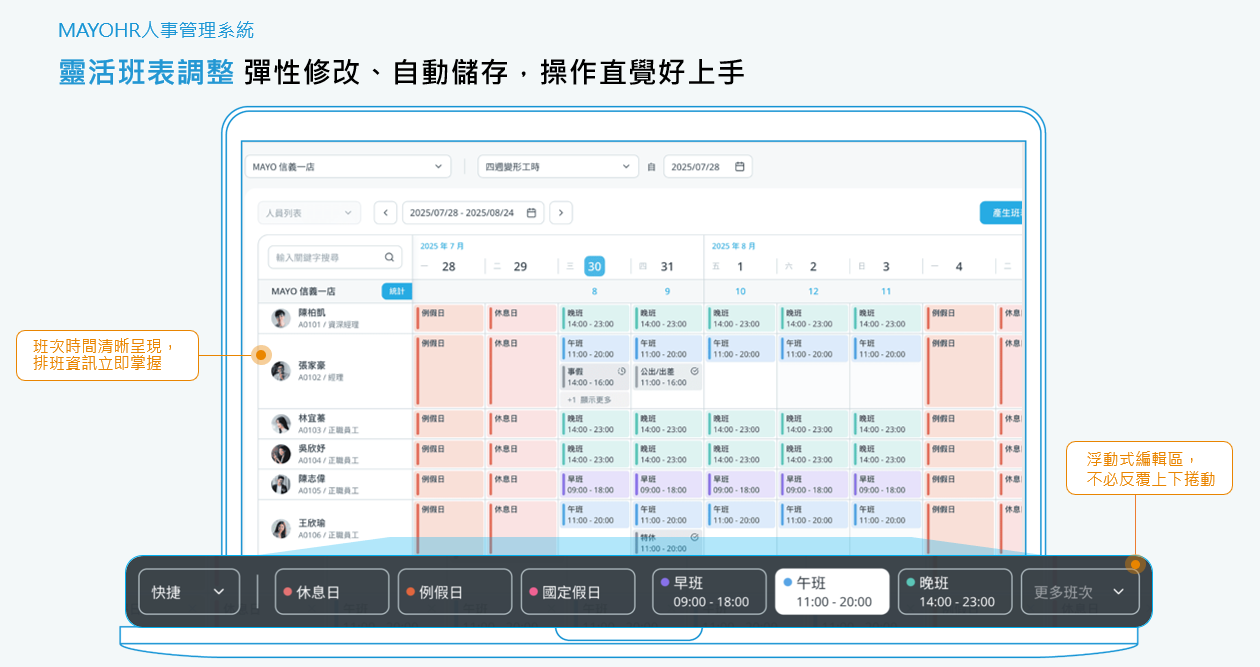Open the MAYO 信義一店 store dropdown

(x=348, y=166)
